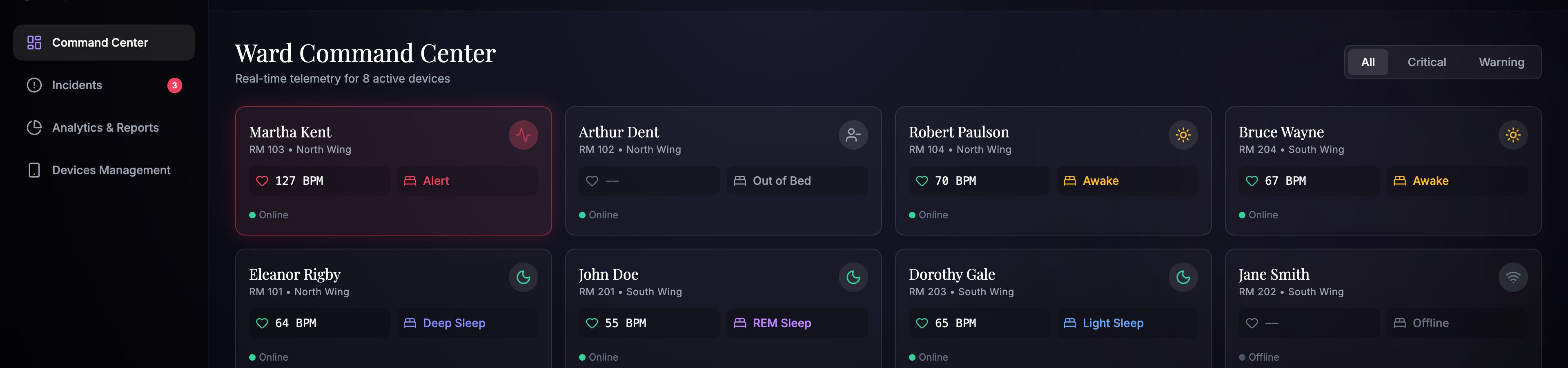
Task: Open Martha Kent's patient card
Action: (x=393, y=171)
